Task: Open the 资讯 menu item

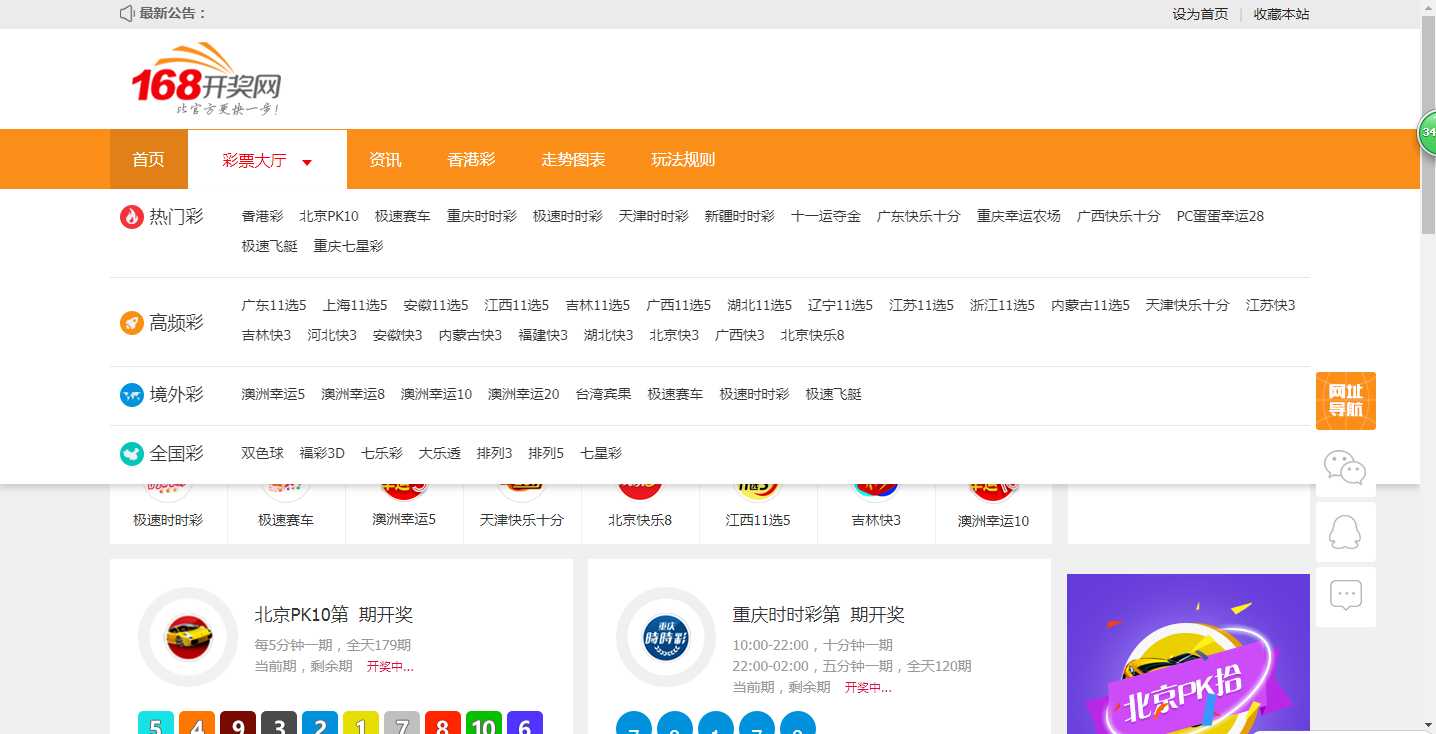Action: click(x=385, y=159)
